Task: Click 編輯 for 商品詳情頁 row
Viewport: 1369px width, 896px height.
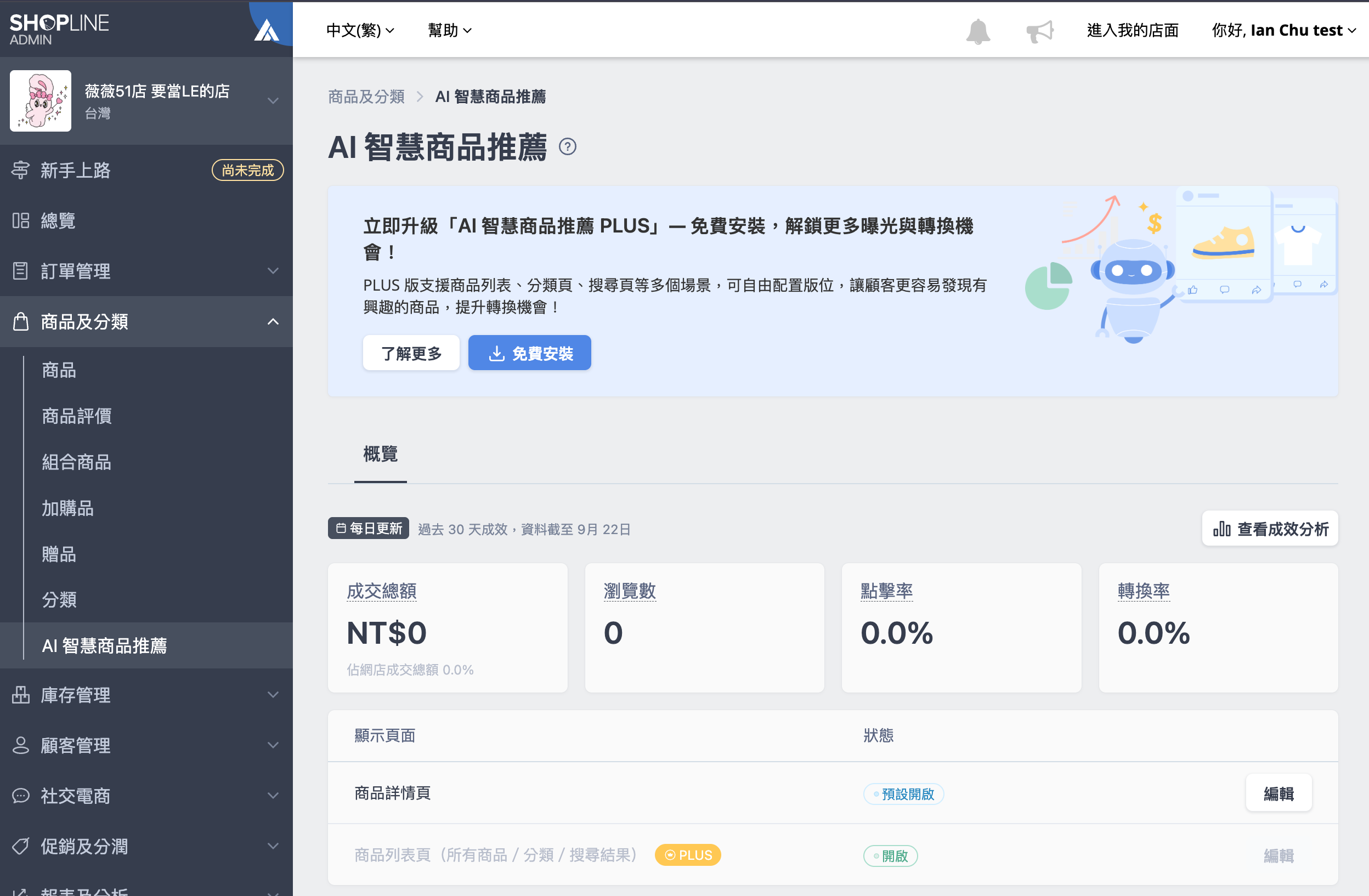Action: [1278, 793]
